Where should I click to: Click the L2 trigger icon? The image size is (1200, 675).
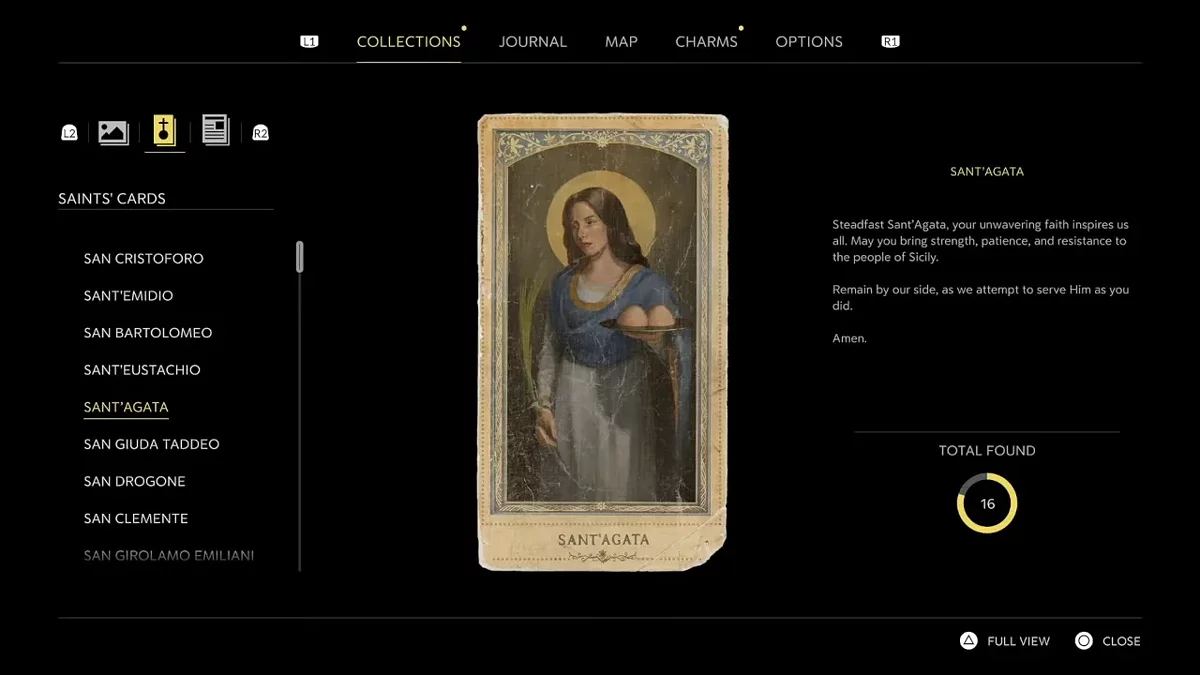[x=69, y=133]
